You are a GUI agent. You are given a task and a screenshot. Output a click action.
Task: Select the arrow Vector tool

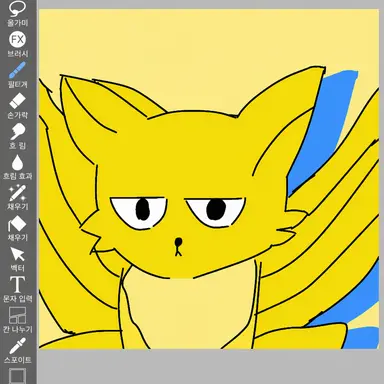(17, 255)
